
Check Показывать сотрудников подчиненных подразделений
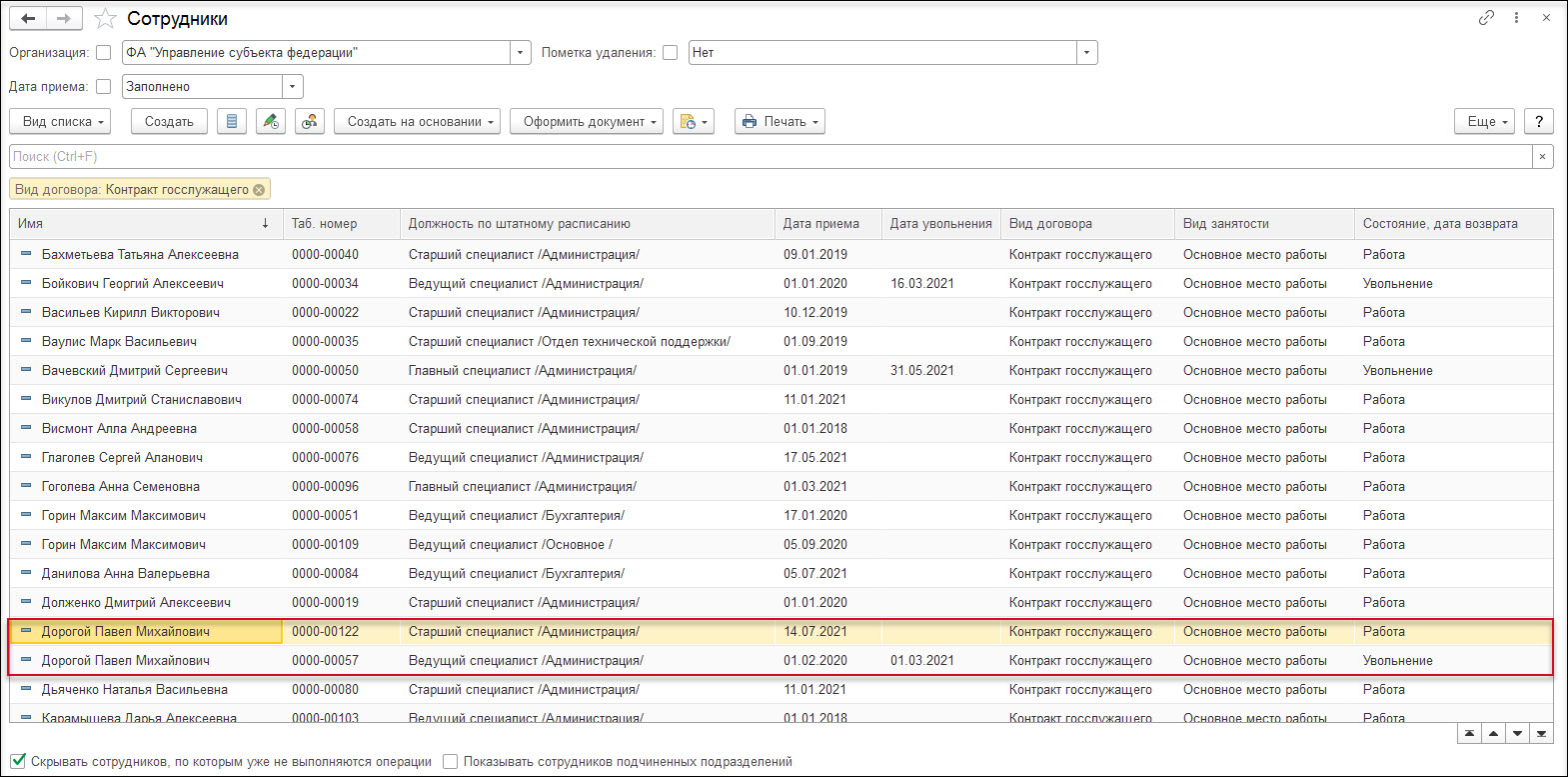[450, 762]
